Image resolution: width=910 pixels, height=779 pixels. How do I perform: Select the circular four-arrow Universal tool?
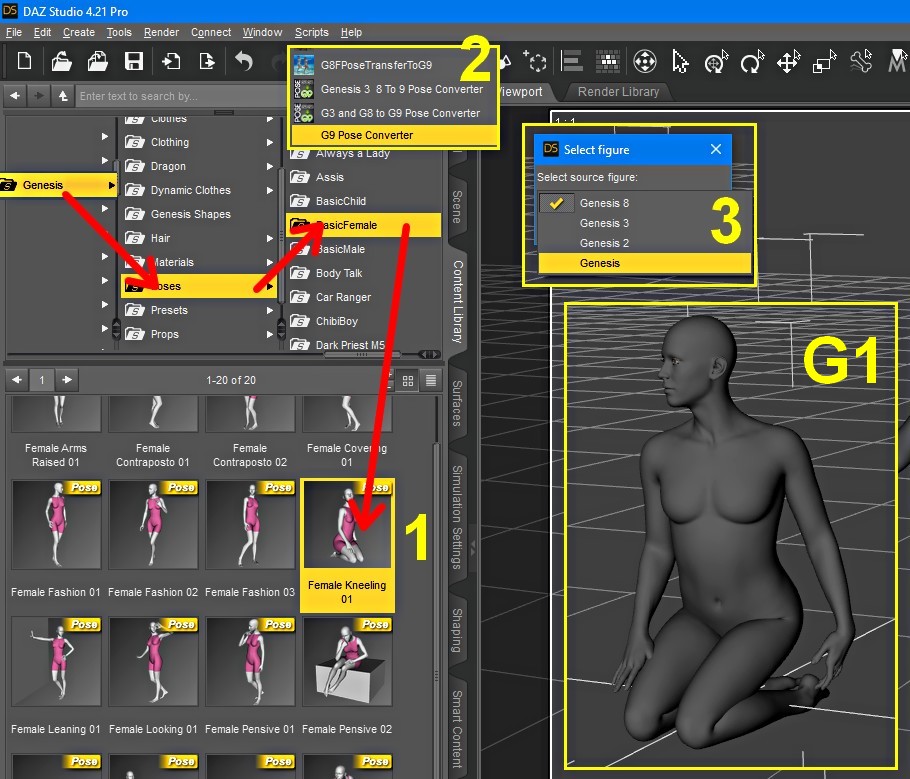coord(644,61)
